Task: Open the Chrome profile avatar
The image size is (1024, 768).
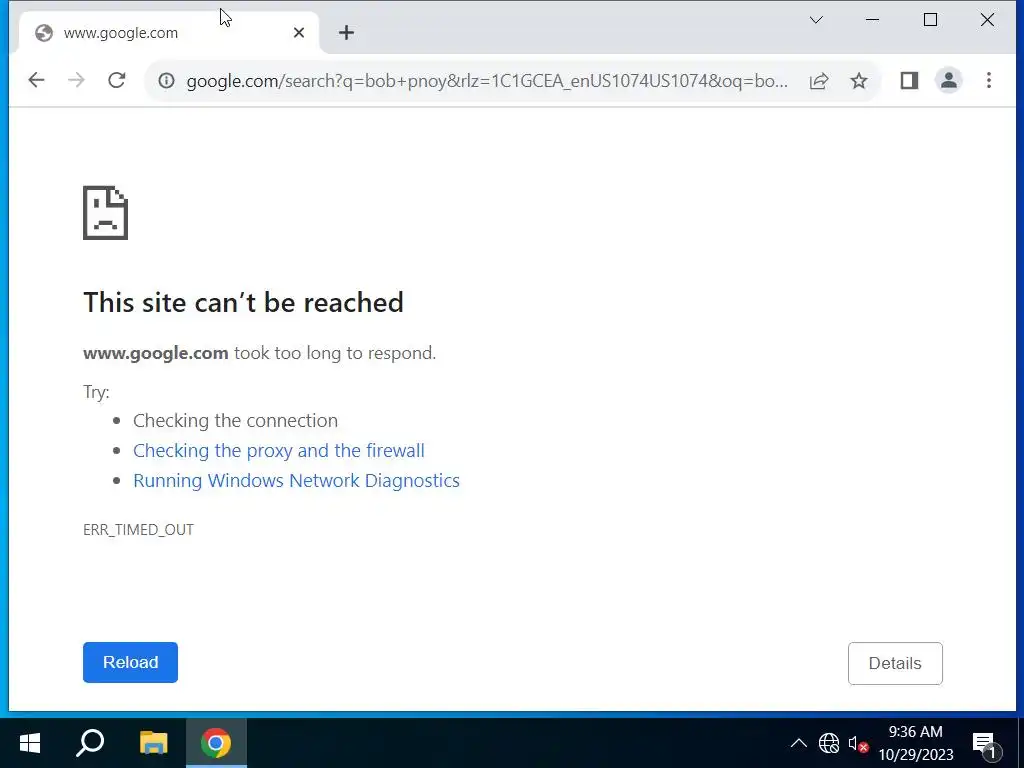Action: point(949,80)
